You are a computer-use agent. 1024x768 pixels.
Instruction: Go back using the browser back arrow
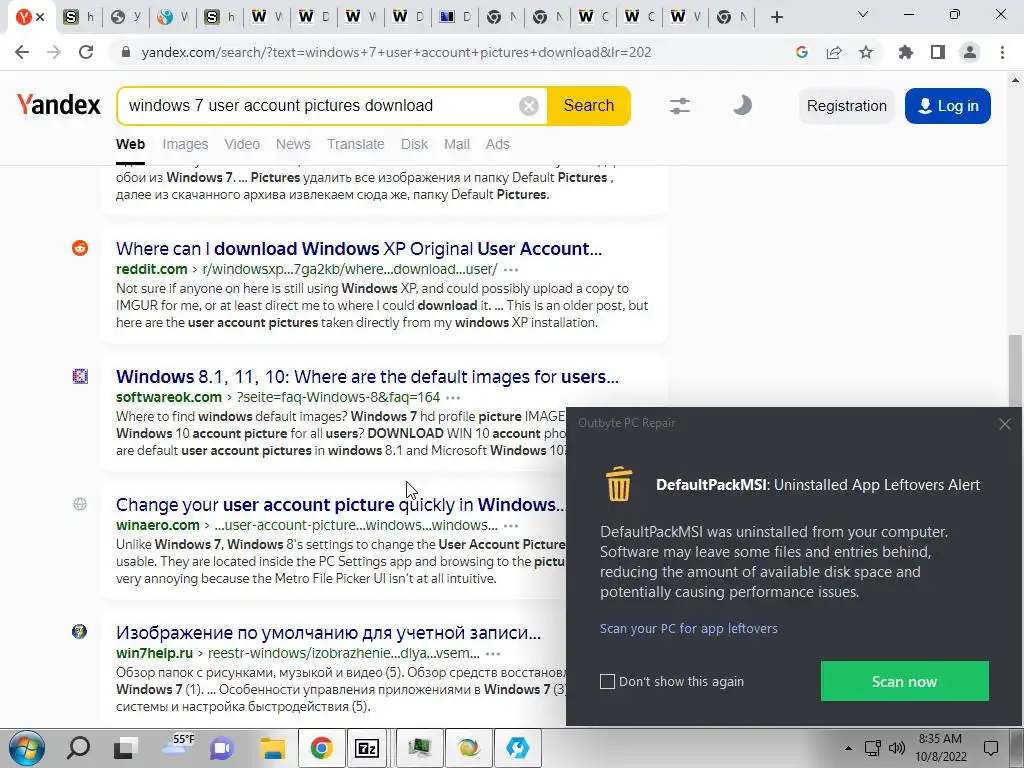(x=22, y=52)
